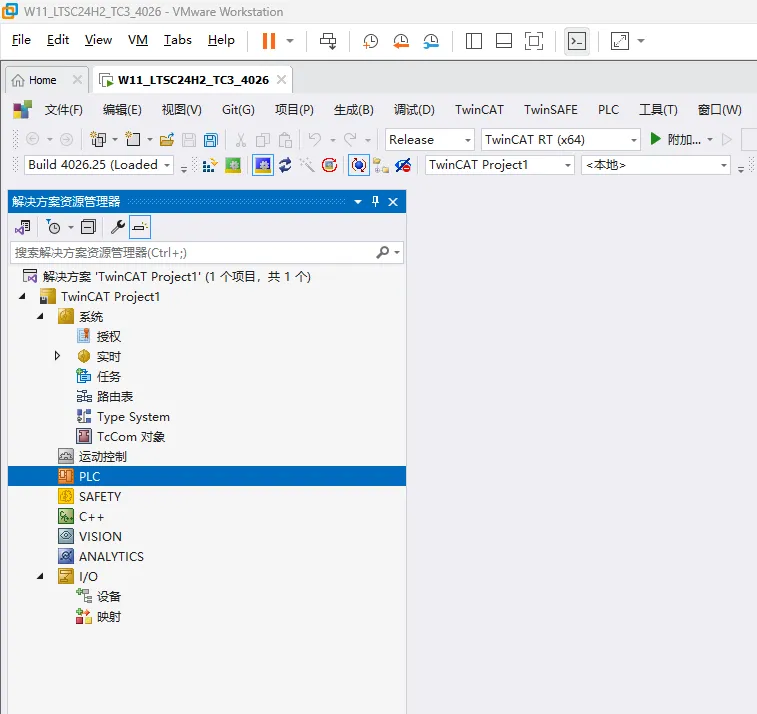Select the 路由表 routes node

point(114,396)
